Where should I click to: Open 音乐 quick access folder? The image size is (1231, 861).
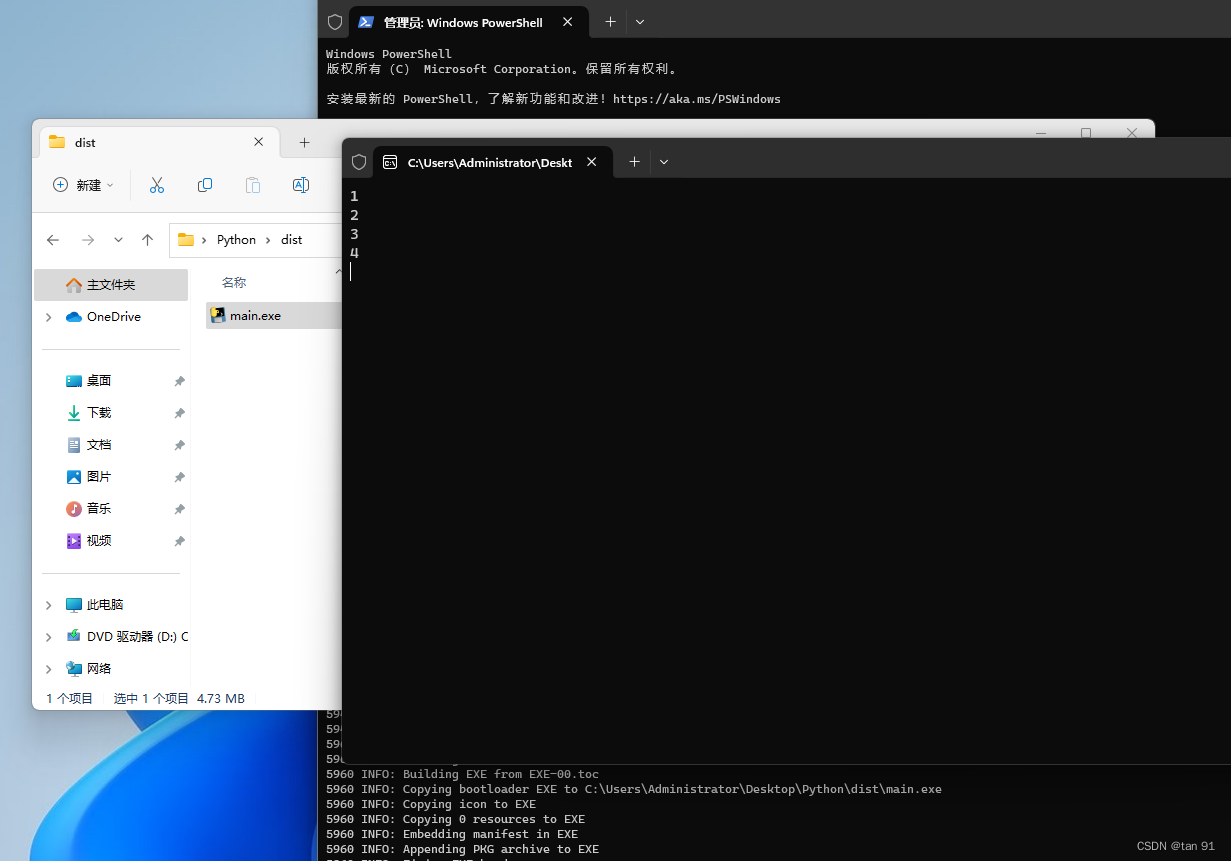point(99,509)
